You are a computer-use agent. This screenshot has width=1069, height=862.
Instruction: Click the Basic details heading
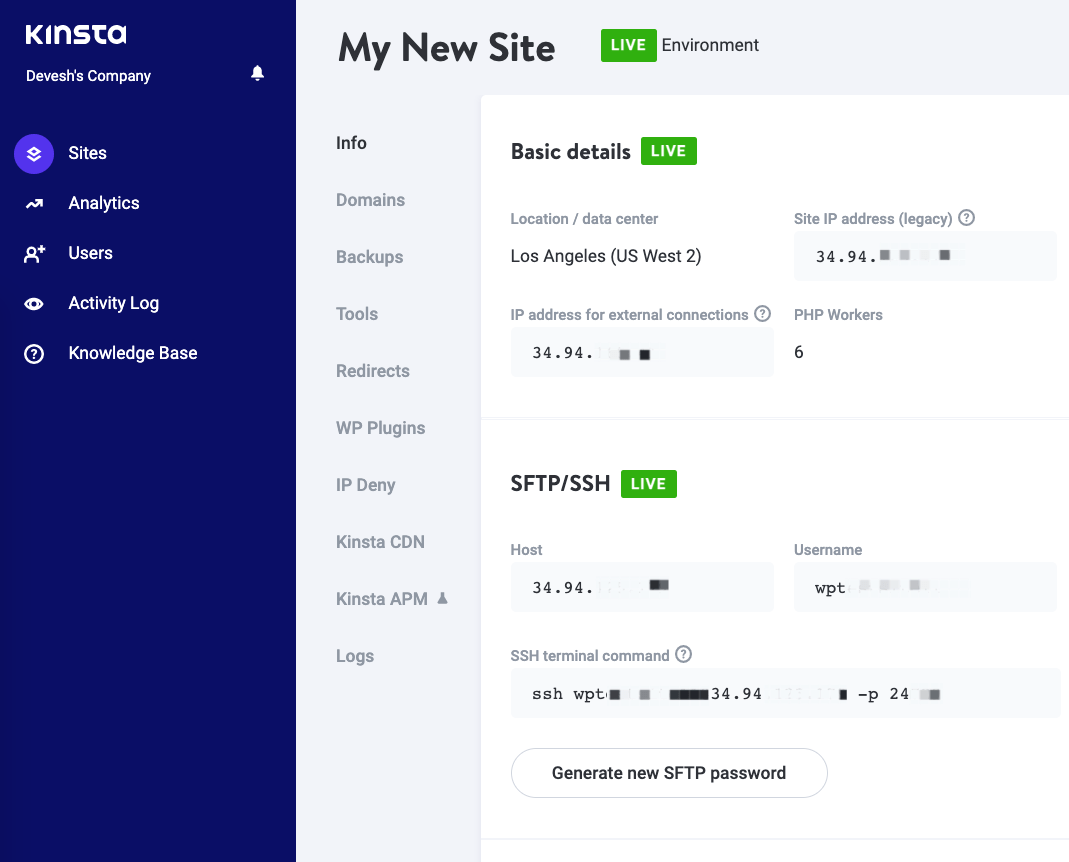point(571,151)
